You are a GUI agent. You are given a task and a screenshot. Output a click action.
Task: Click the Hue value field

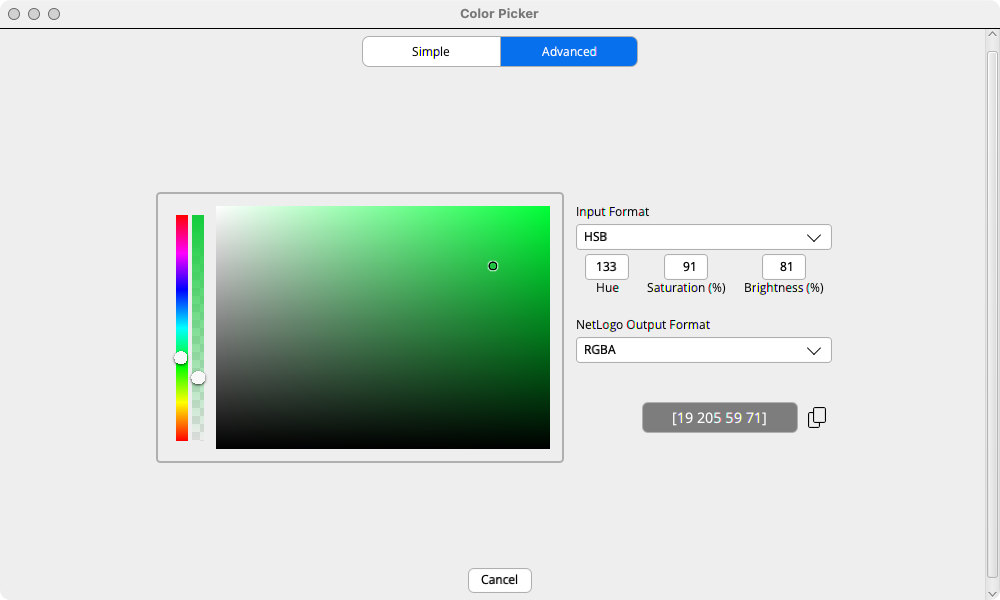pos(606,267)
